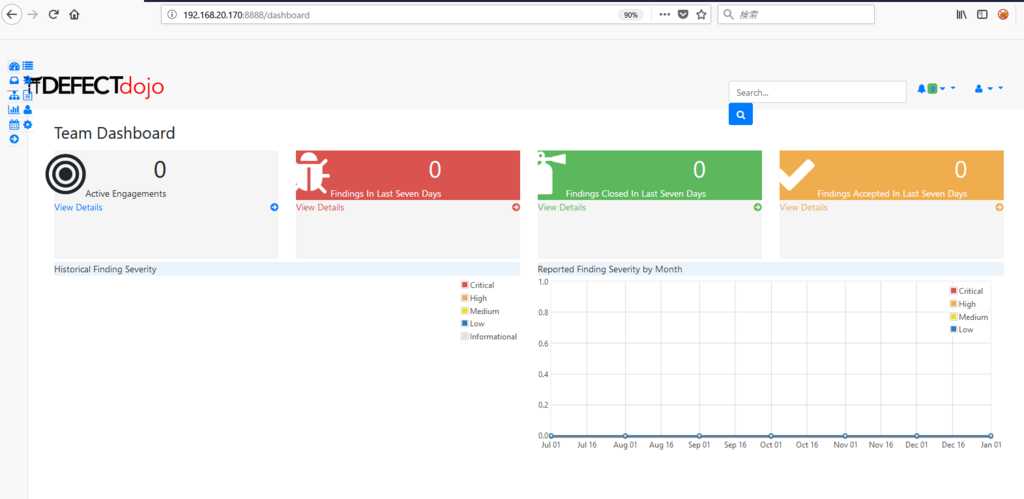Click the notifications bell icon
The width and height of the screenshot is (1024, 499).
point(921,89)
